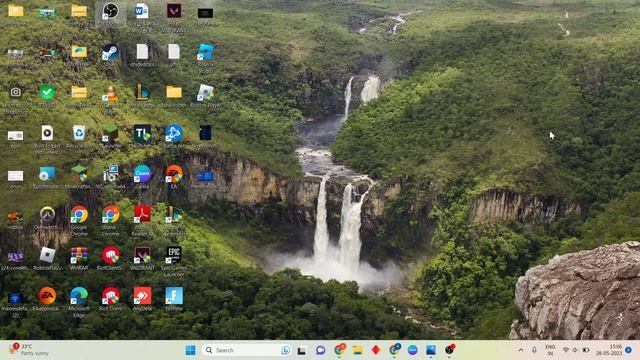
Task: Switch to OBS Studio on the taskbar
Action: coord(449,350)
